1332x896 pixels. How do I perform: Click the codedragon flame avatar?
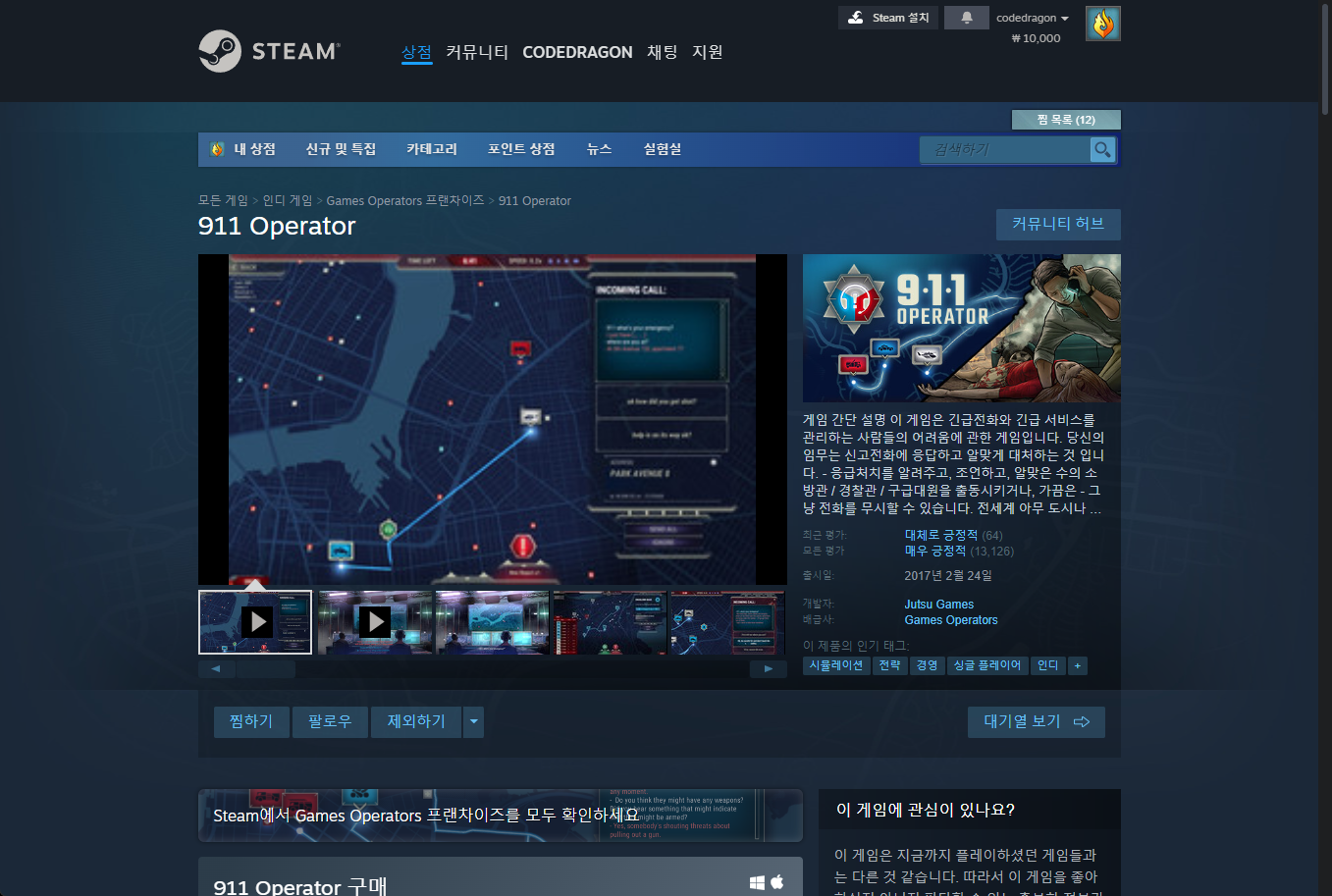coord(1103,24)
